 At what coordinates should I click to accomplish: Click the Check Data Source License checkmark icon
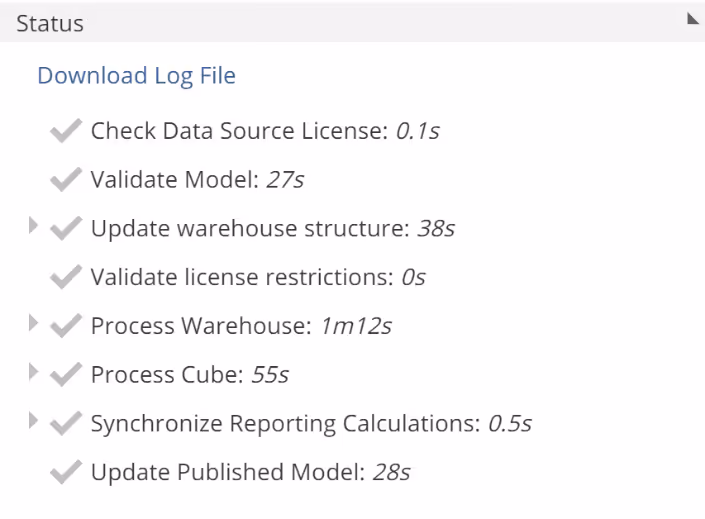(65, 131)
